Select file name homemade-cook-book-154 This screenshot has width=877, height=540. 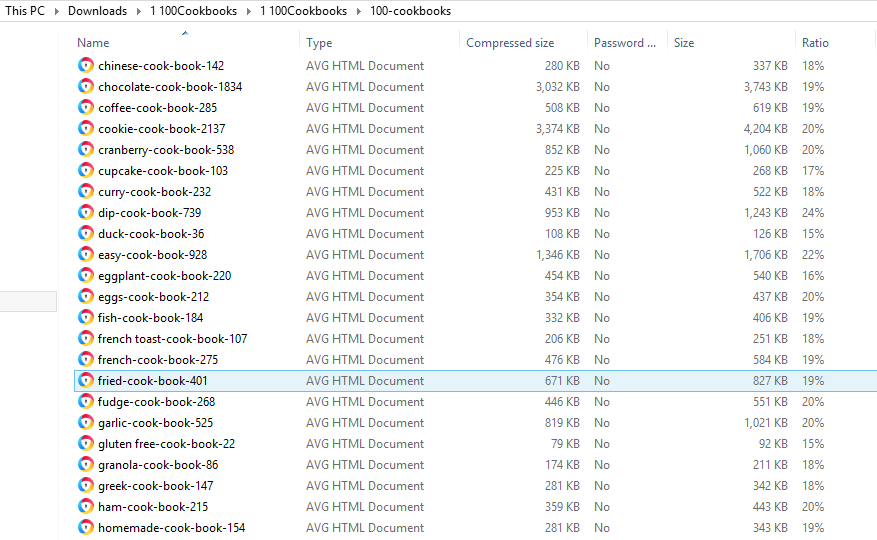[172, 528]
